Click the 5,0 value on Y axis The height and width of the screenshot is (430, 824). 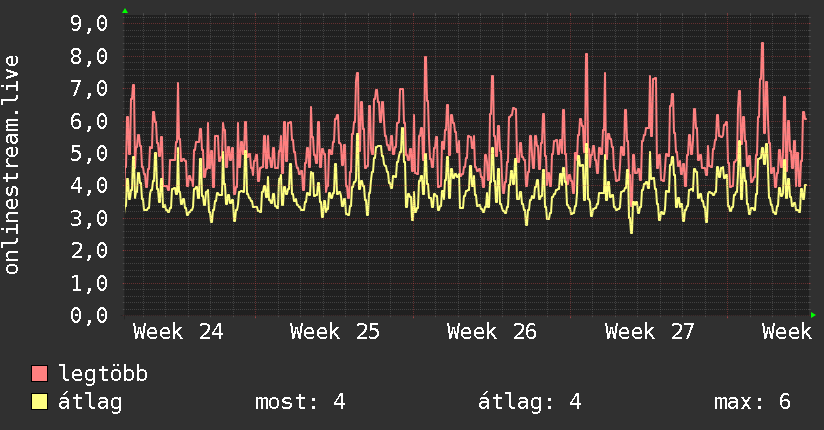pyautogui.click(x=89, y=153)
